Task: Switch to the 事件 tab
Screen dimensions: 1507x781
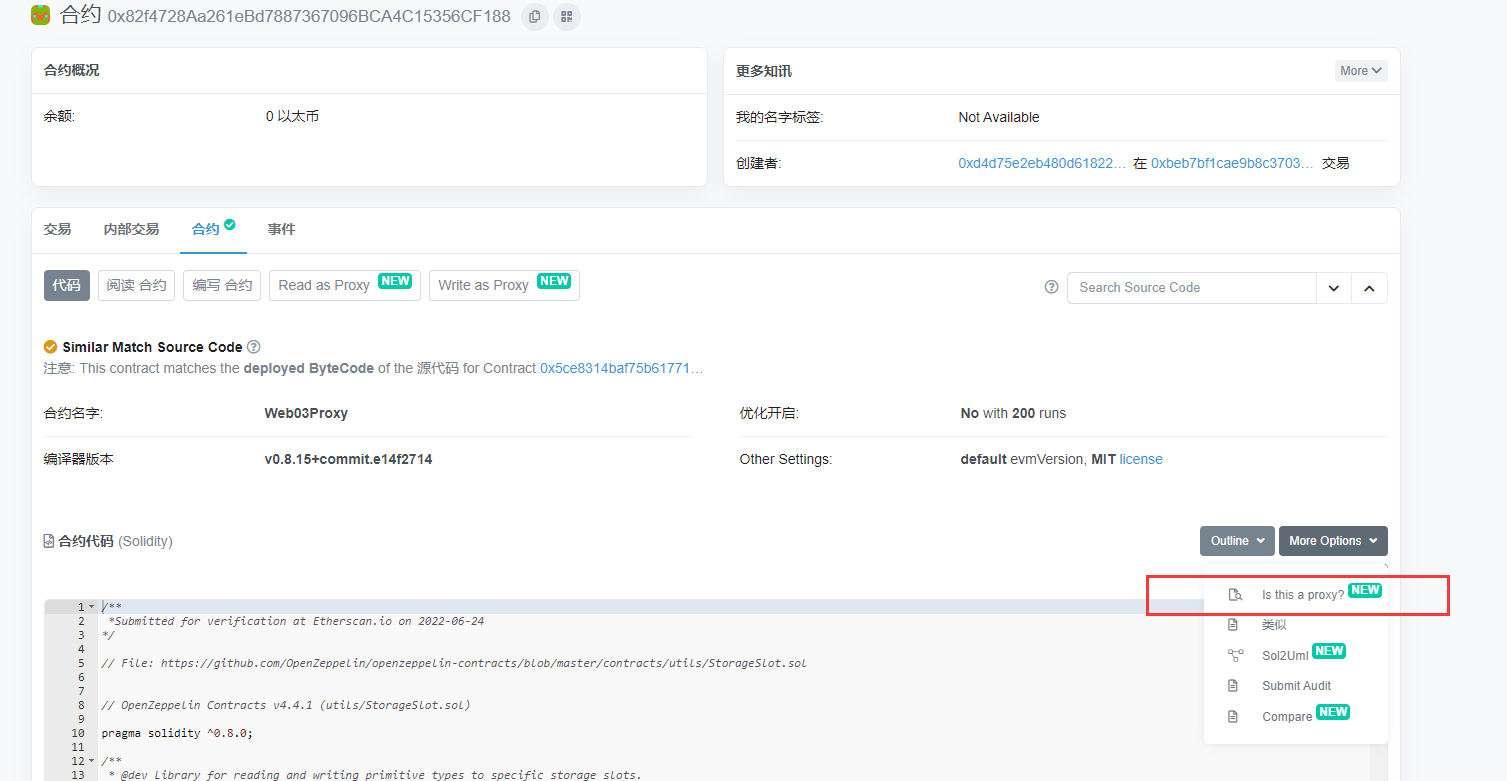Action: pos(281,229)
